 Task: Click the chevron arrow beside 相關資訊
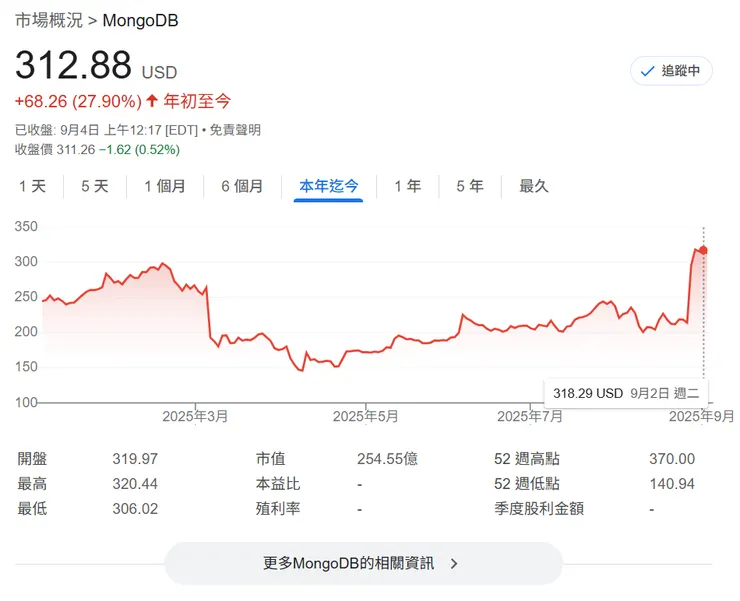tap(454, 563)
